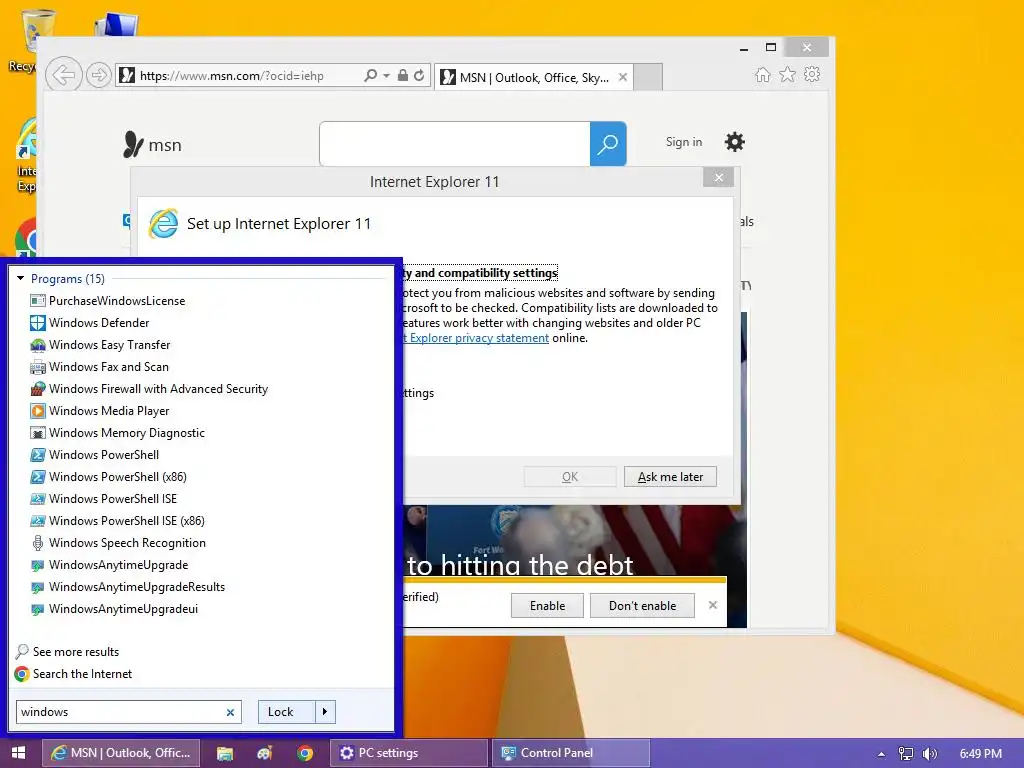Click WindowsAnytimeUpgradeResults icon

[38, 587]
